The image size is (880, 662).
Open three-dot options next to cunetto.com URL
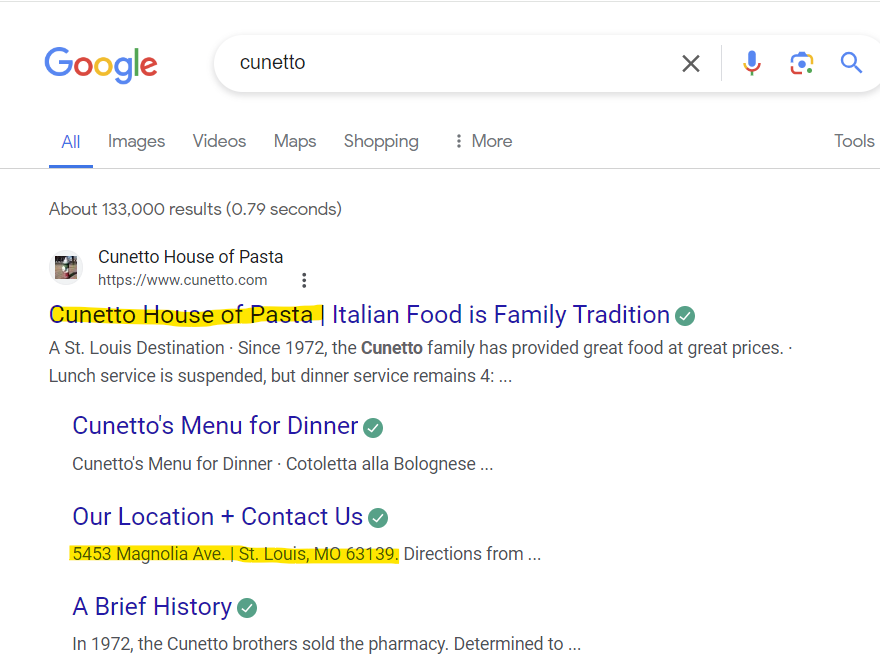pos(304,280)
